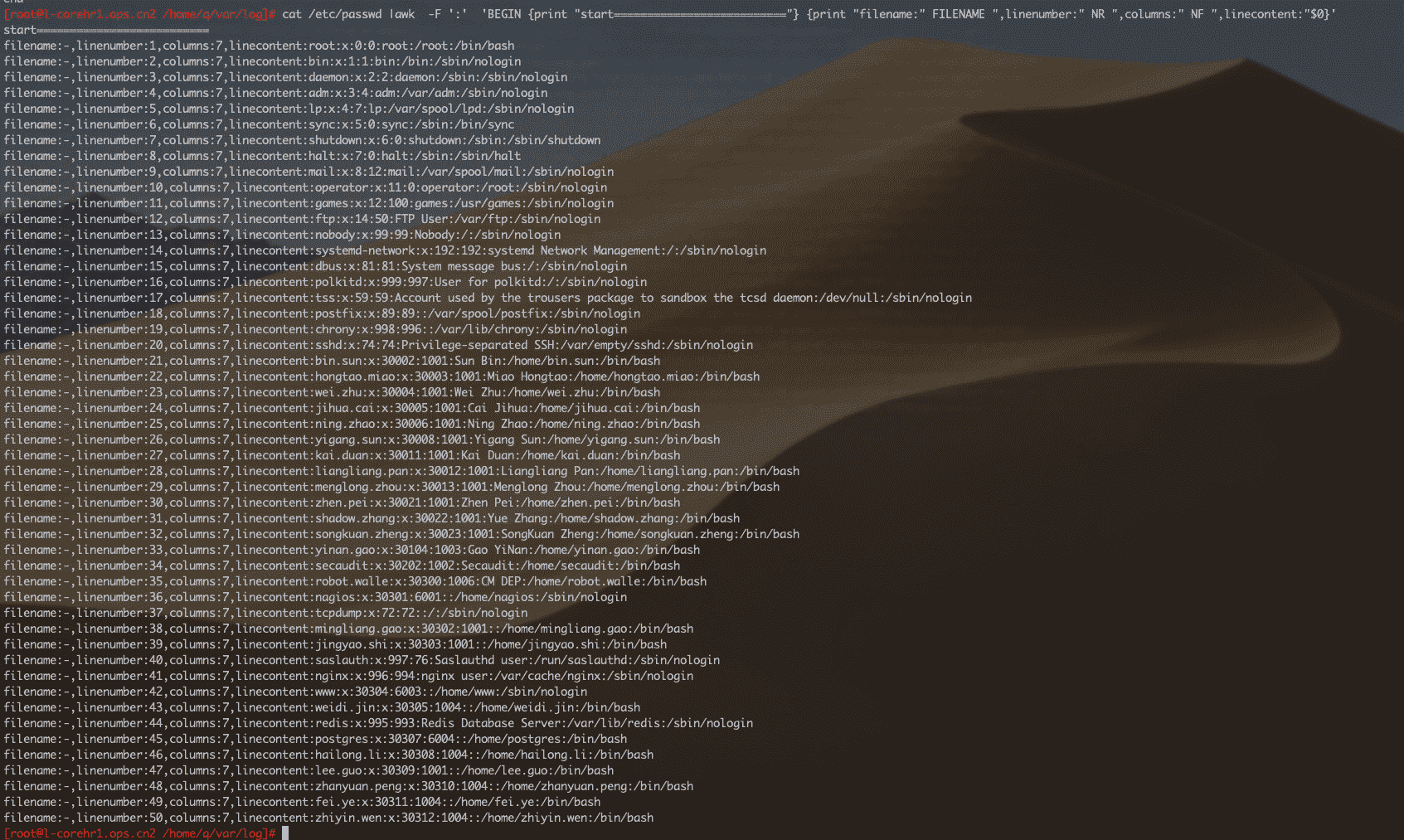Image resolution: width=1404 pixels, height=840 pixels.
Task: Click the Redis Database Server line
Action: point(378,723)
